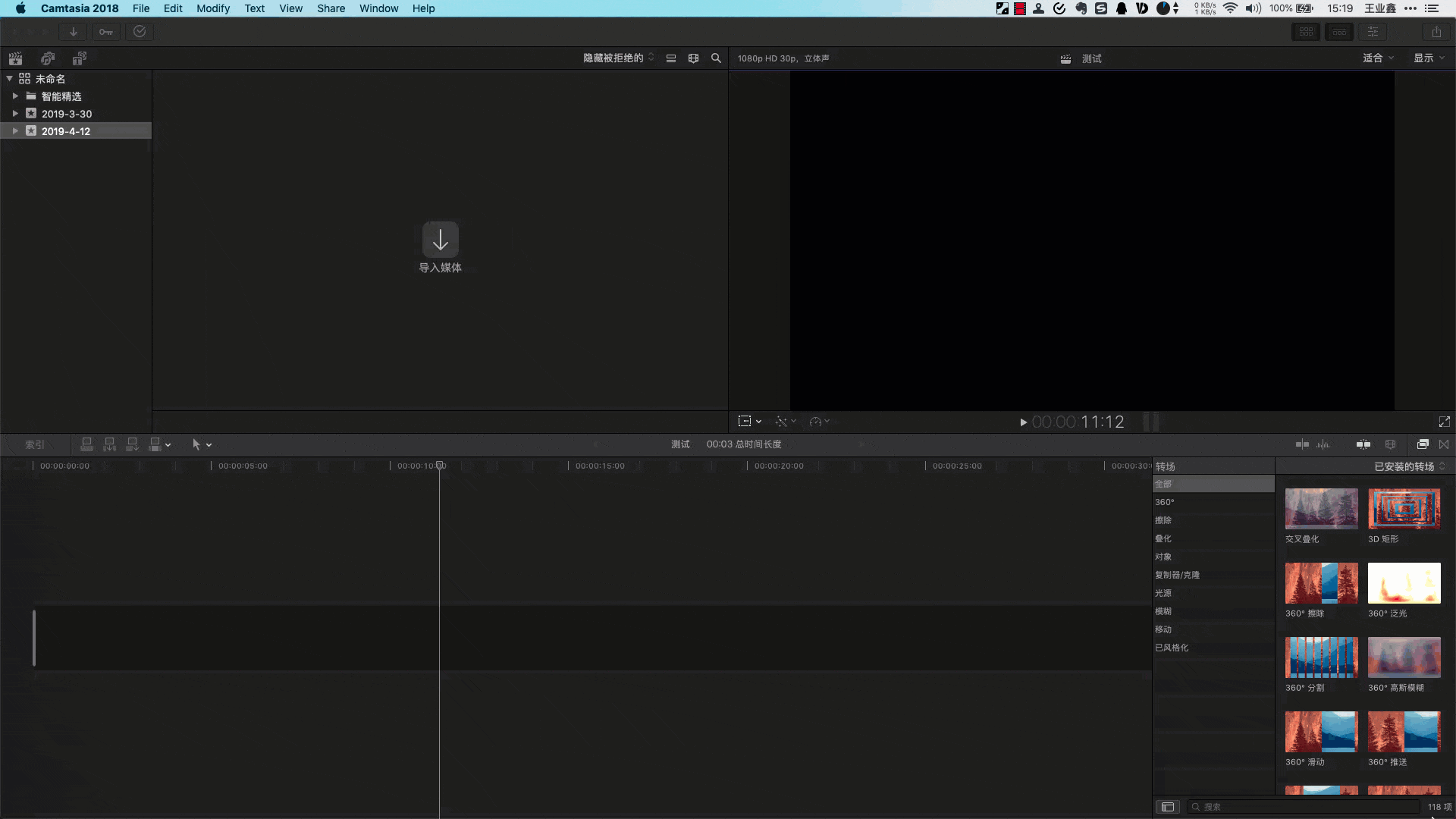Click the import media arrow icon in toolbar
Viewport: 1456px width, 819px height.
coord(74,32)
